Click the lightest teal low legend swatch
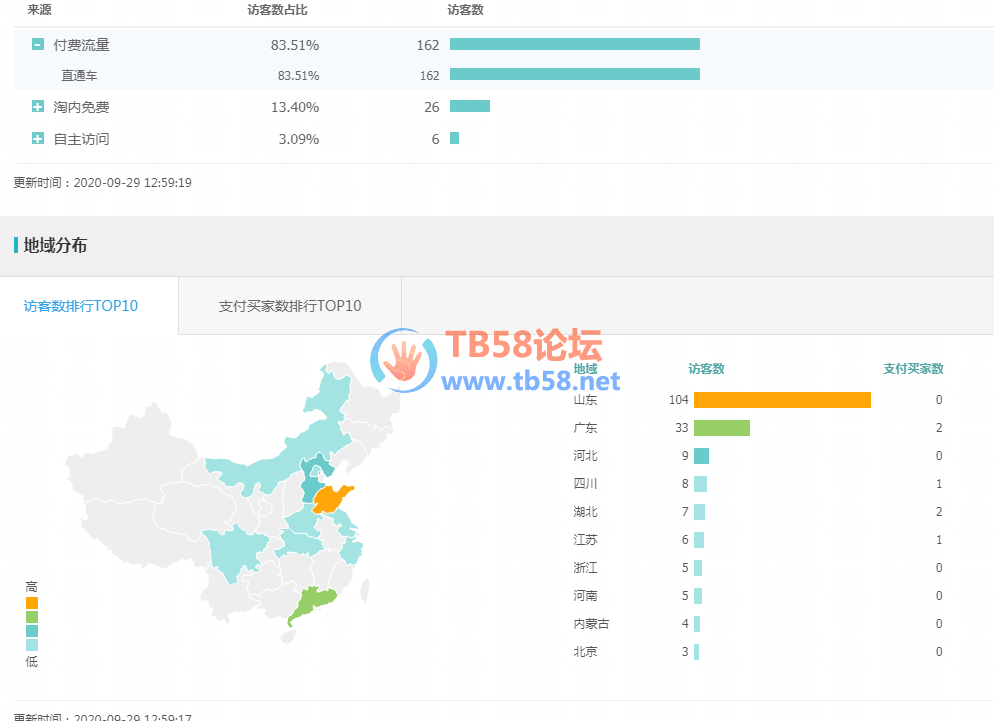 coord(32,645)
